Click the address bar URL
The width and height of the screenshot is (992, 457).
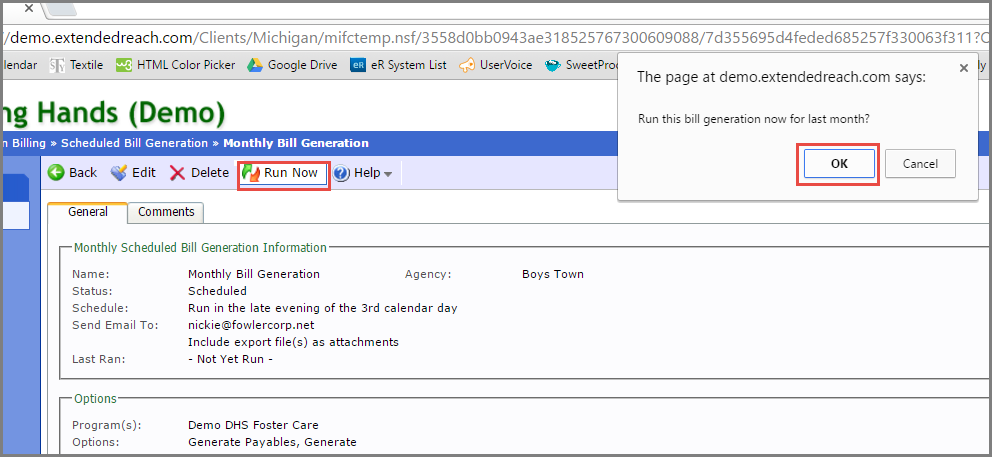(496, 38)
